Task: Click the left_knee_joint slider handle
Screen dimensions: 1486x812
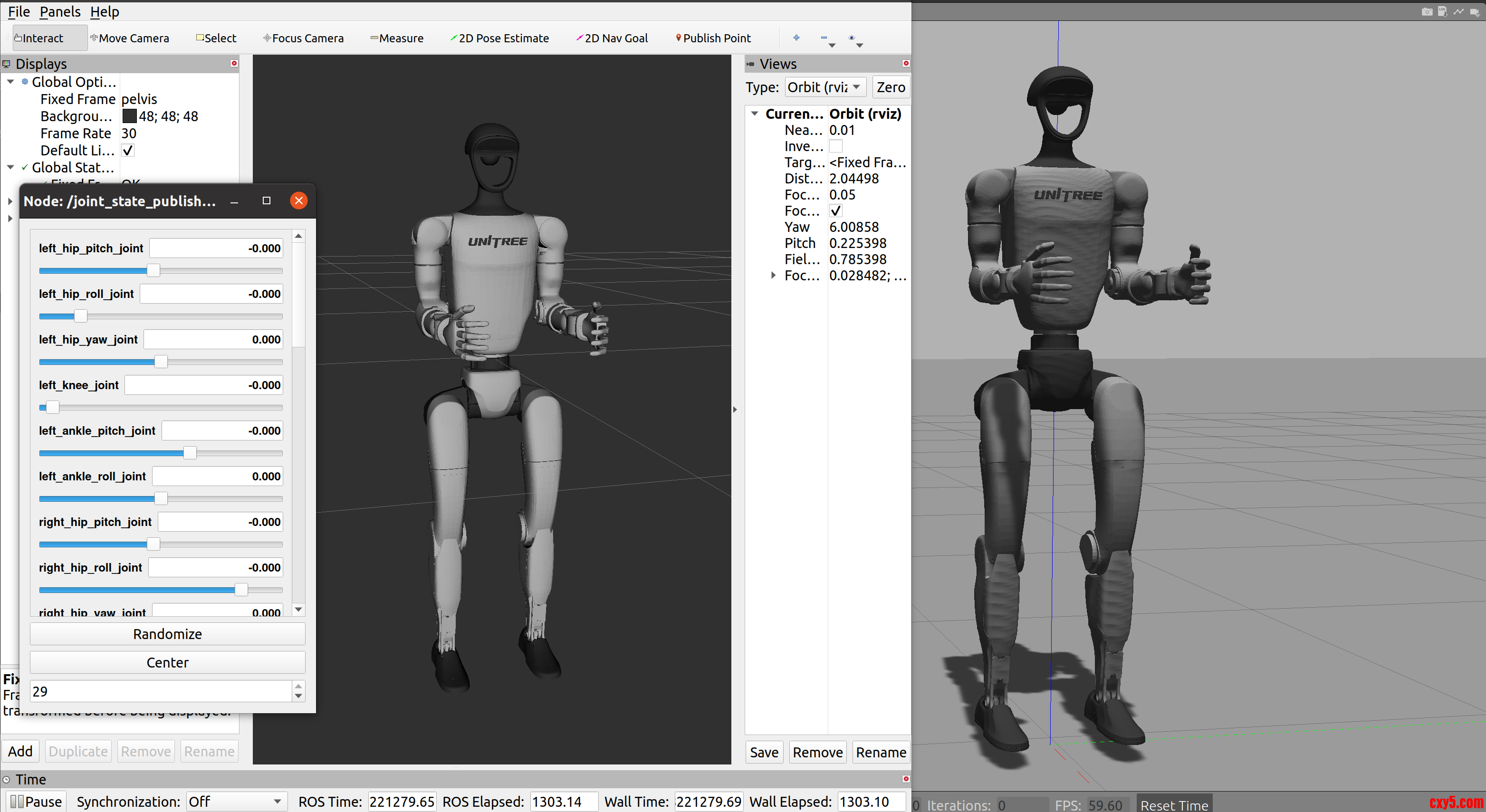Action: pyautogui.click(x=52, y=408)
